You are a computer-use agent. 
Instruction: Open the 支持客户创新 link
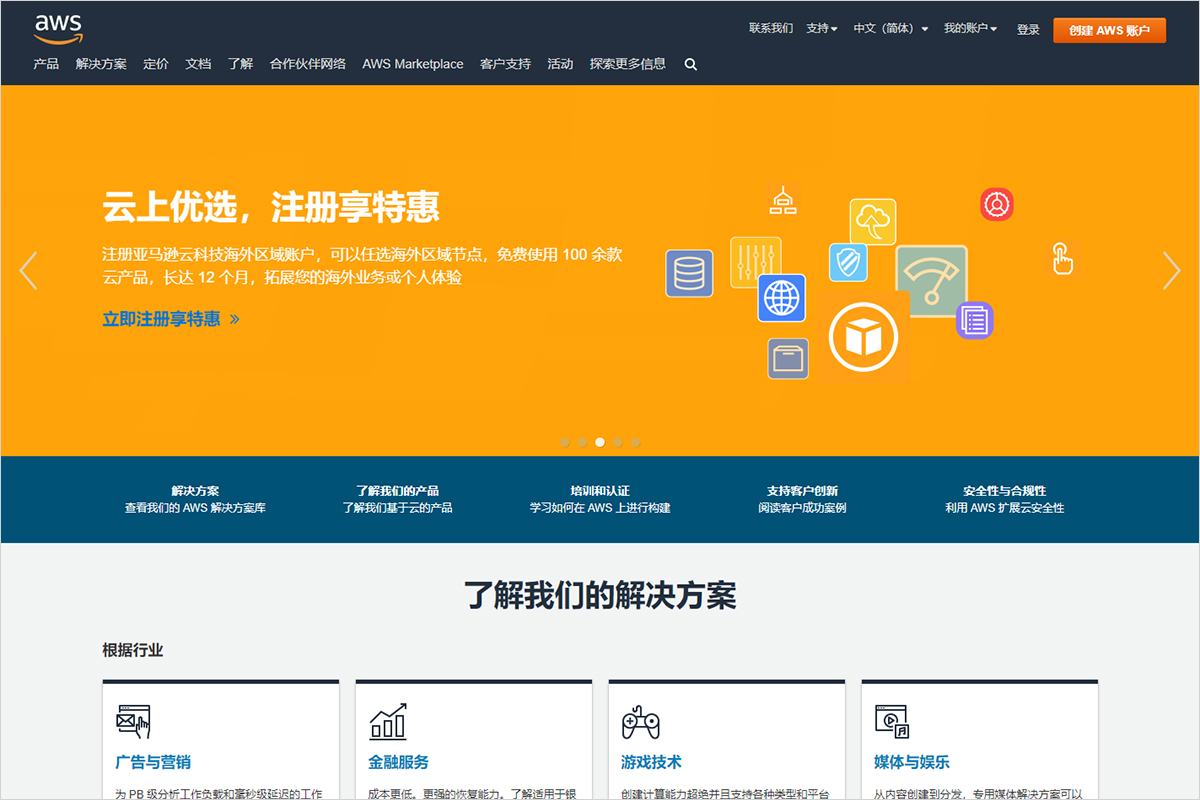click(x=802, y=499)
